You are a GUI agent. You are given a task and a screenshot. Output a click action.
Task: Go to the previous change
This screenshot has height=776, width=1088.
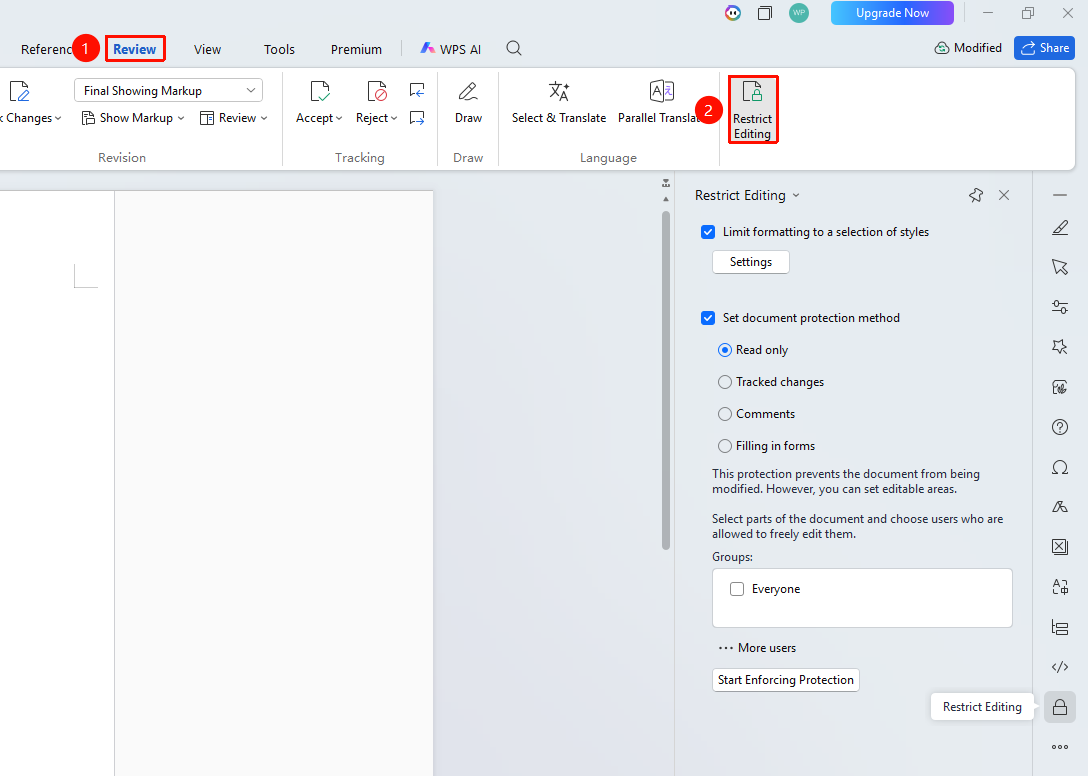coord(417,90)
